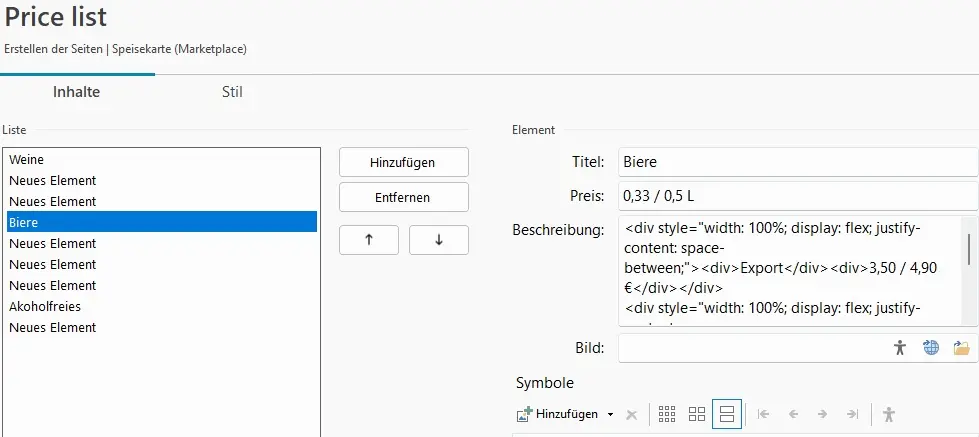Screen dimensions: 979x437
Task: Select the large list view for symbols
Action: click(727, 414)
